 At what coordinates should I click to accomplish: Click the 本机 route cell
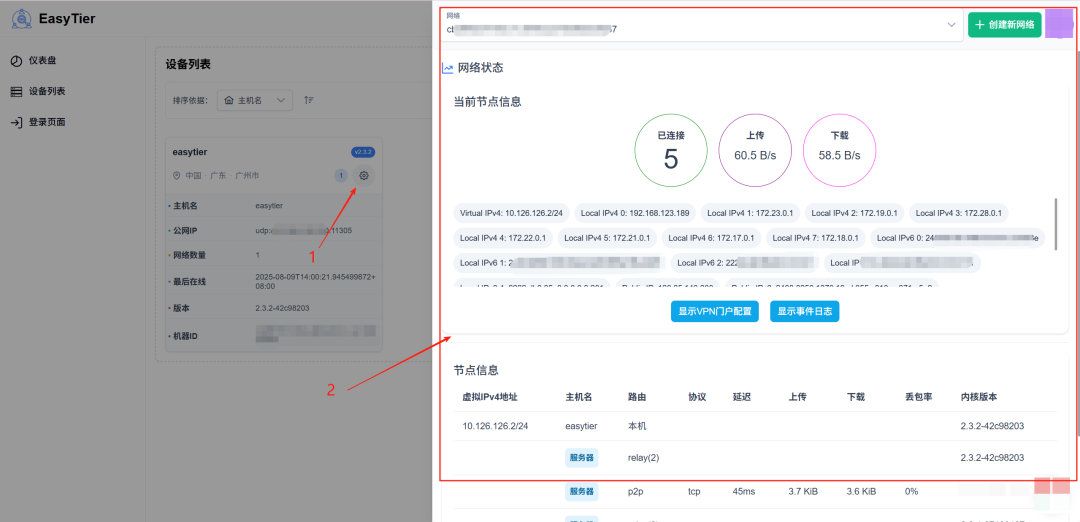(637, 426)
